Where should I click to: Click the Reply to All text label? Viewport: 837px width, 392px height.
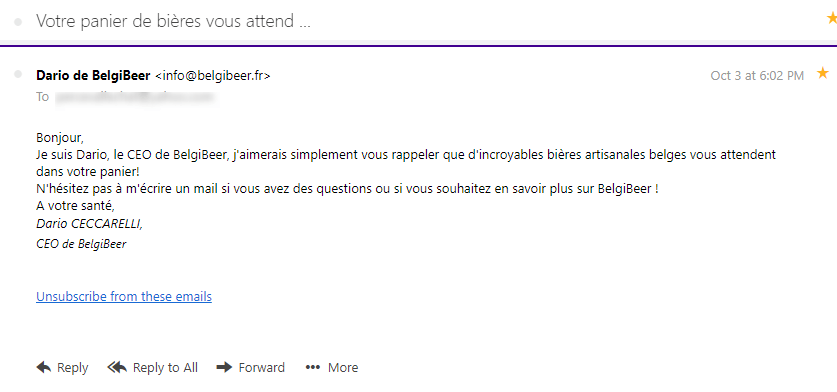click(165, 368)
